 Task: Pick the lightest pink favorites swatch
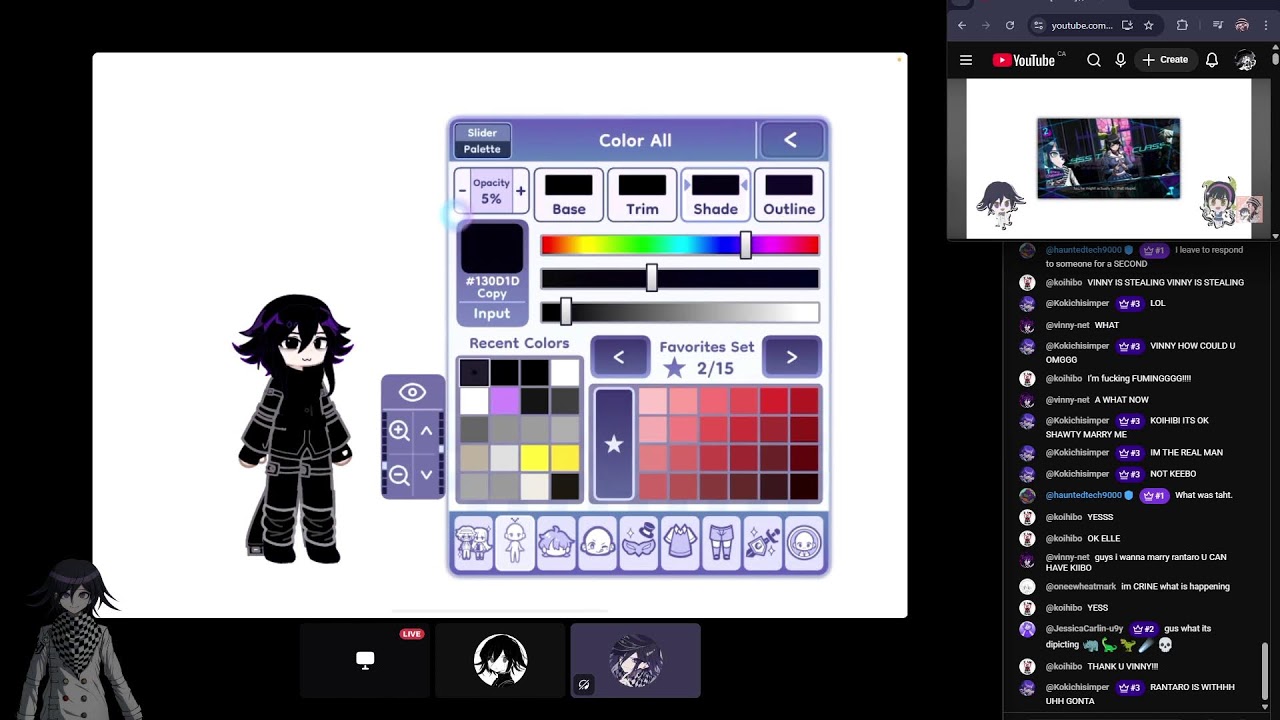(x=653, y=402)
